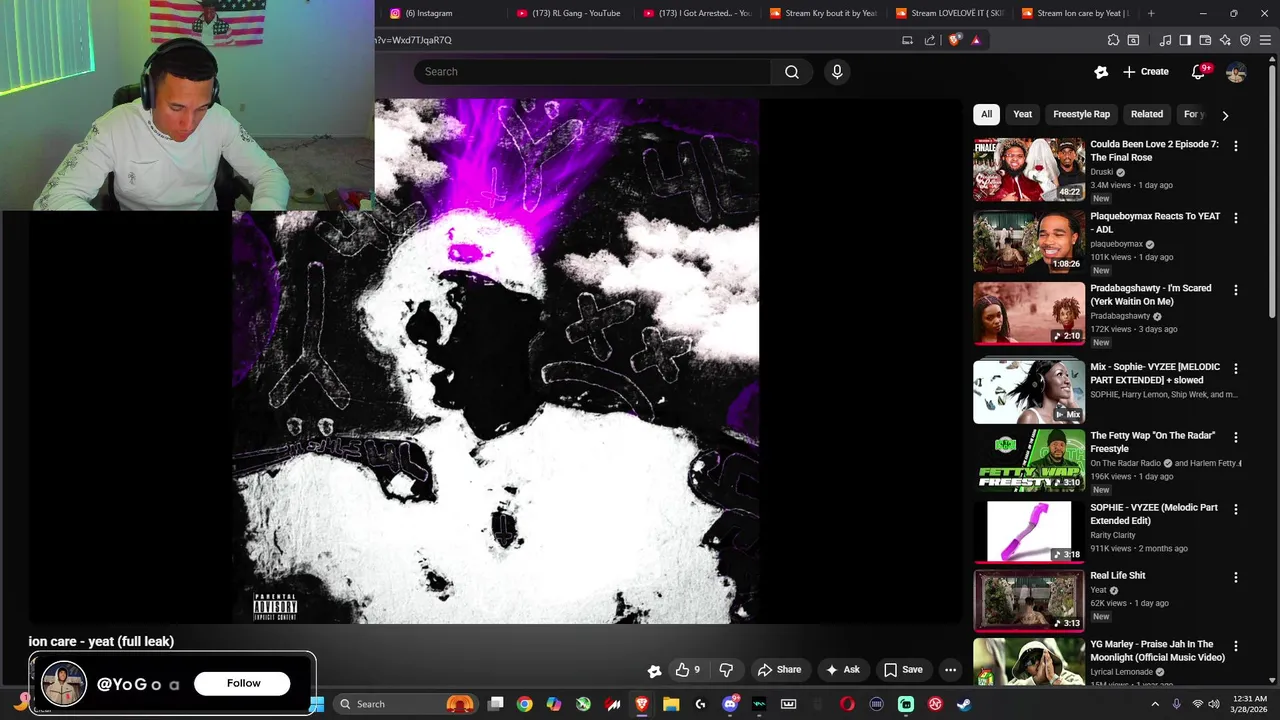Open the volume speaker icon in tray

1214,704
